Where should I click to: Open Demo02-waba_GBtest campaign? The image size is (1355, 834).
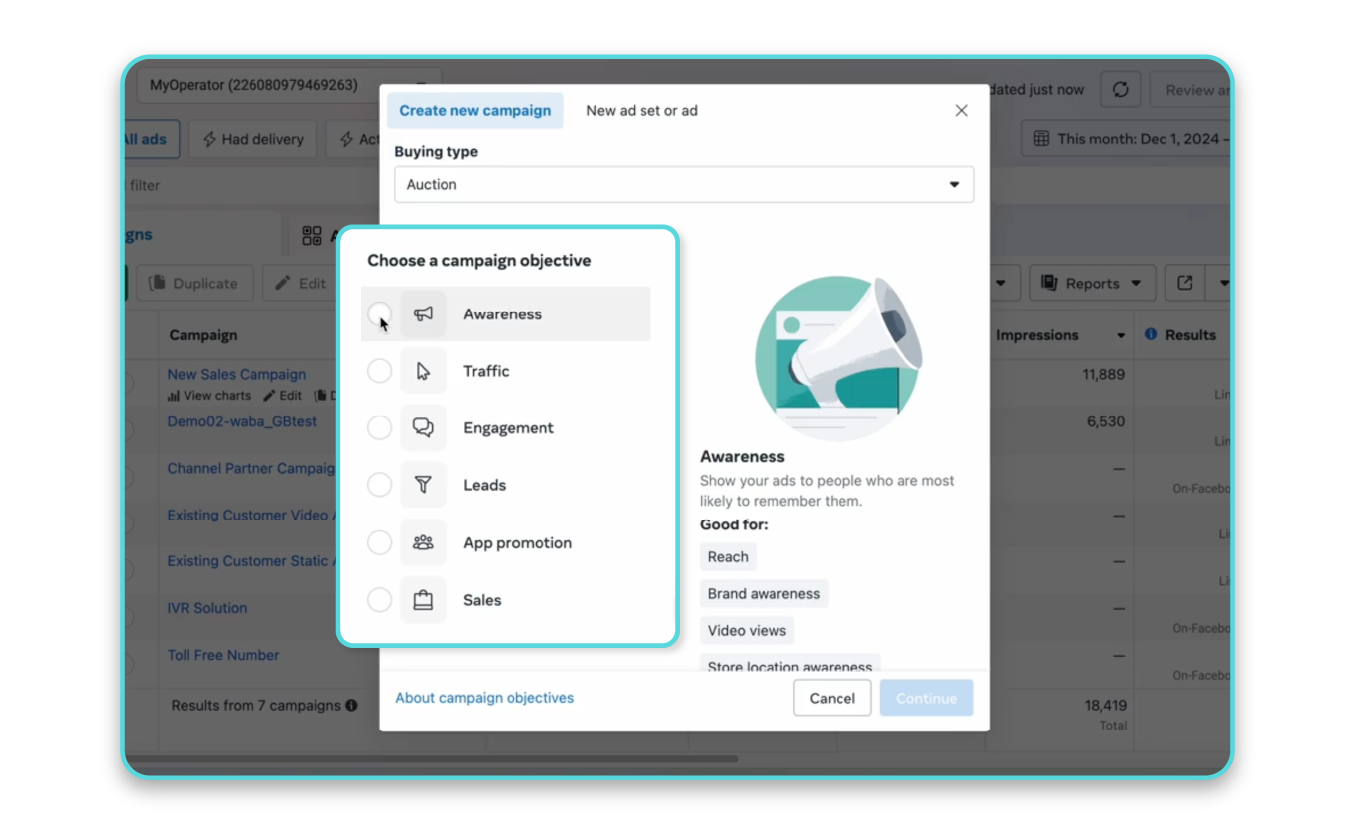pyautogui.click(x=242, y=422)
